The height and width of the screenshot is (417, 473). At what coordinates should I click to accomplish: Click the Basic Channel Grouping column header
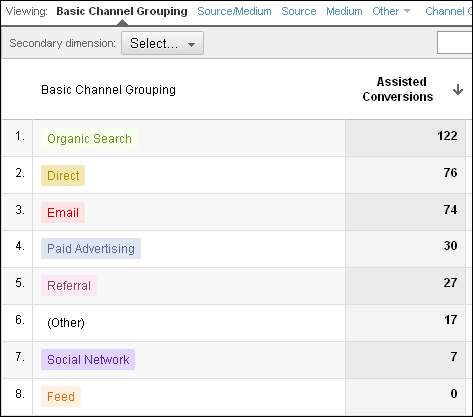point(108,90)
